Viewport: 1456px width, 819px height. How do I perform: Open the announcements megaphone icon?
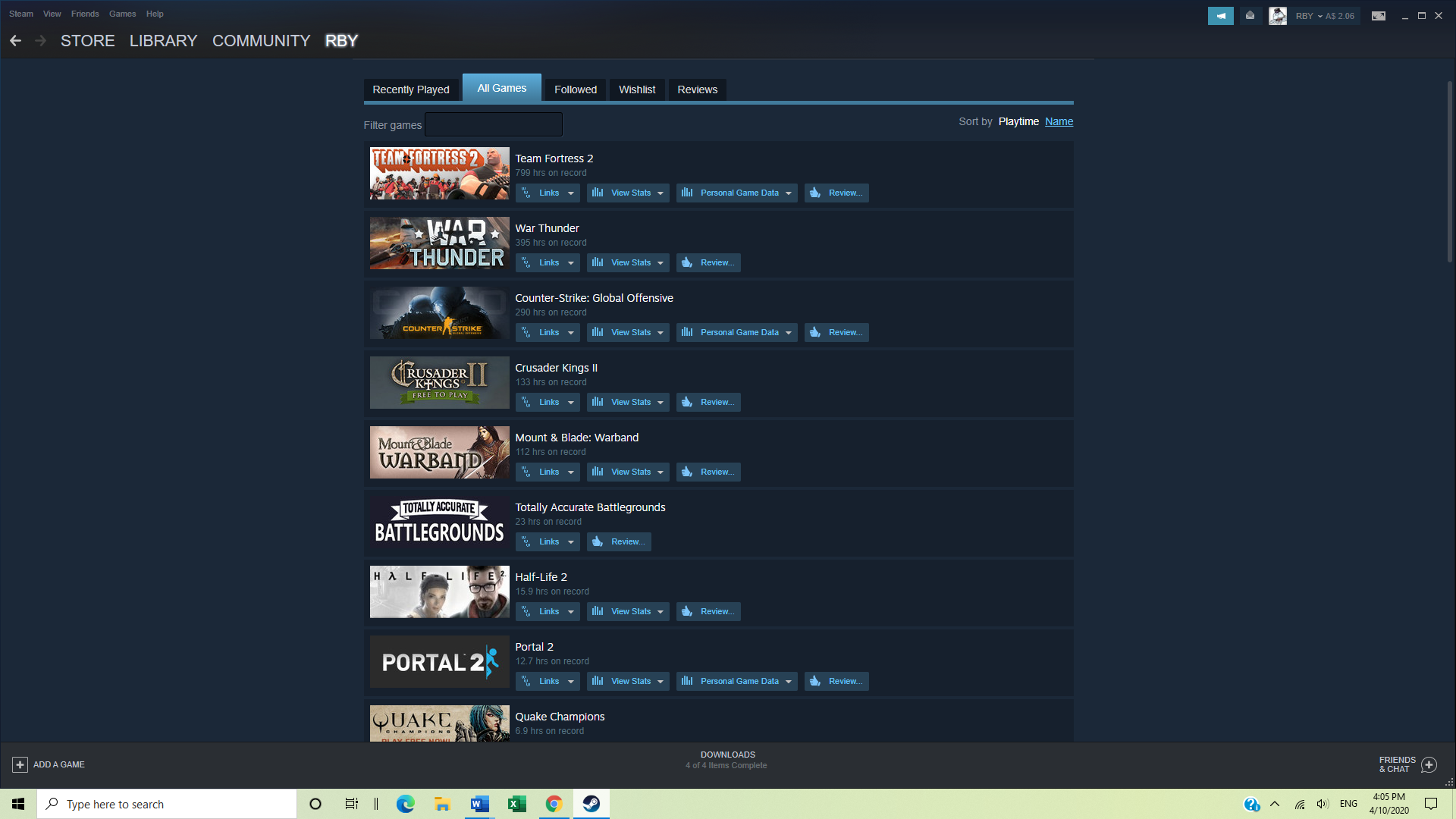(1220, 16)
